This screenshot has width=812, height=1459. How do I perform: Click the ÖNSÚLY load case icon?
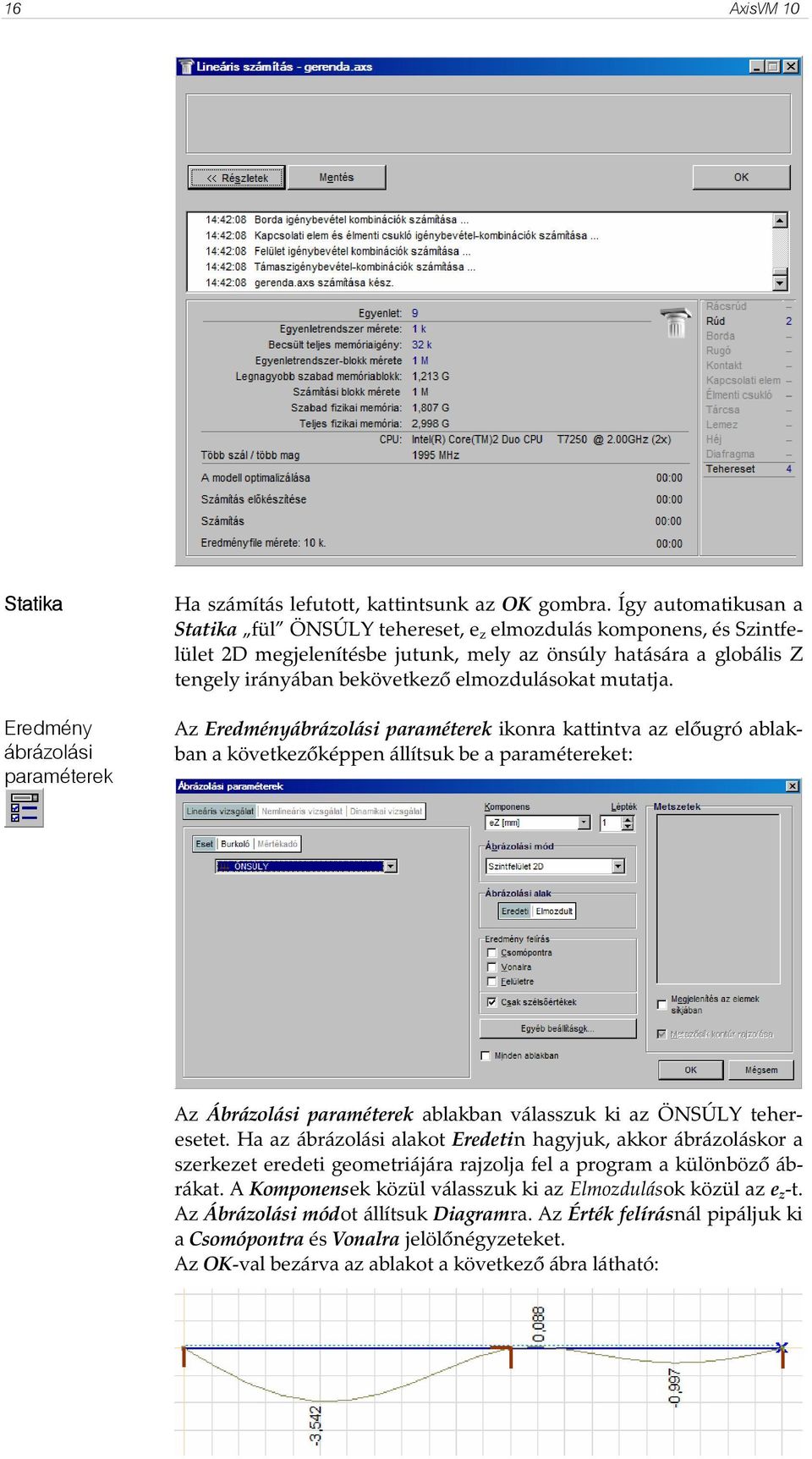(224, 866)
